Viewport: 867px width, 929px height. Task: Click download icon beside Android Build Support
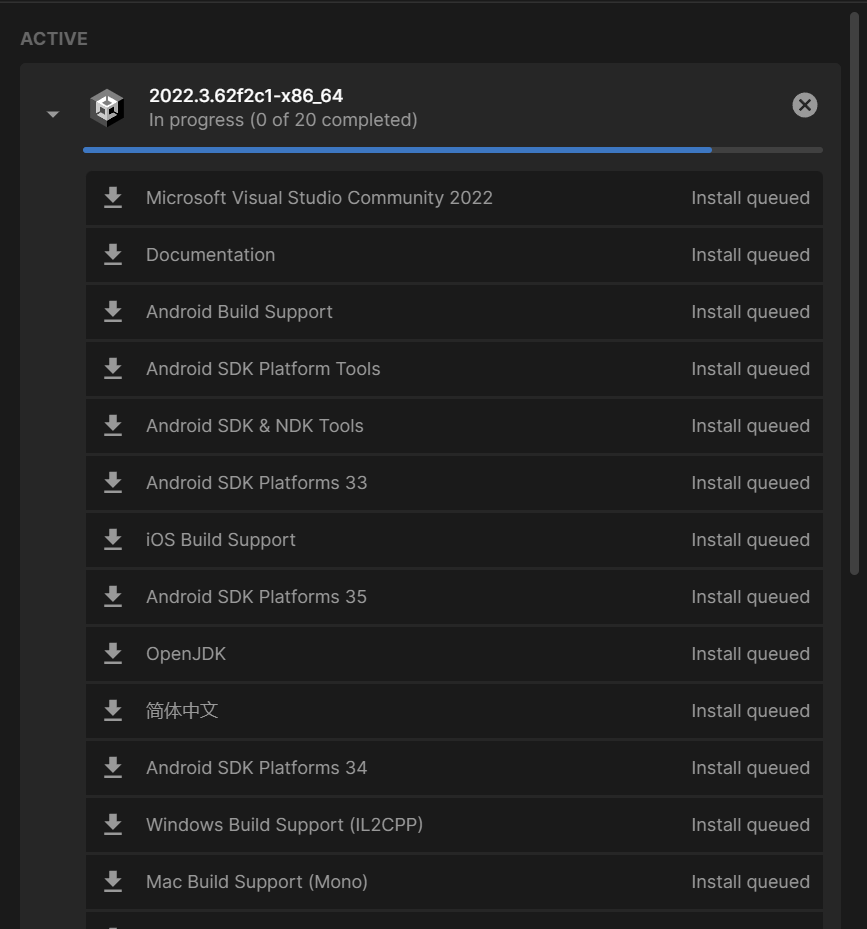point(113,312)
